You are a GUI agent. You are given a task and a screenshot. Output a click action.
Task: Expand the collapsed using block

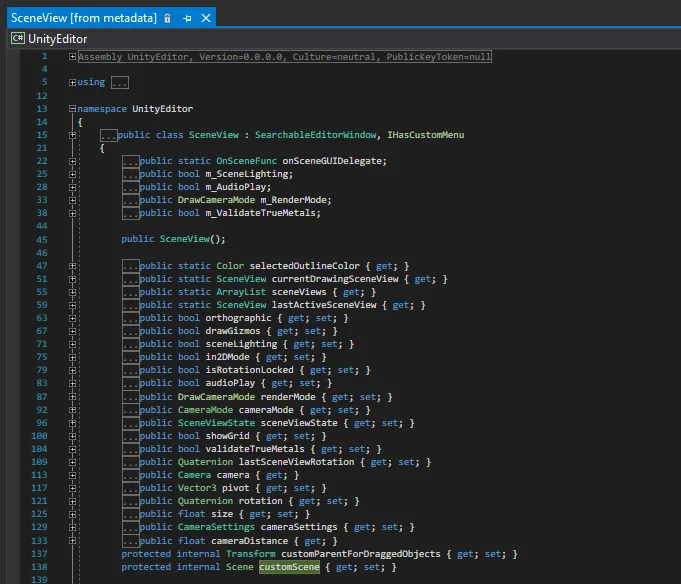73,82
